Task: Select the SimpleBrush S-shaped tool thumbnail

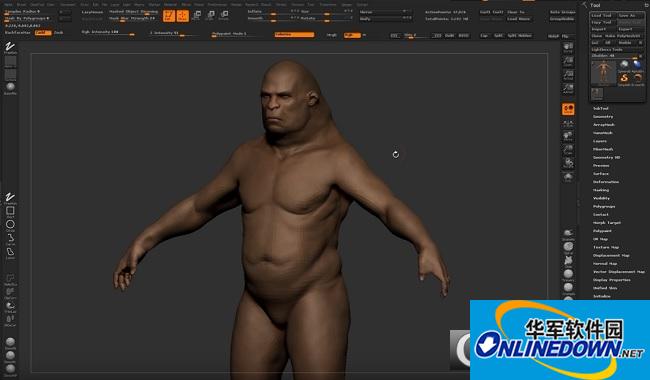Action: (624, 79)
